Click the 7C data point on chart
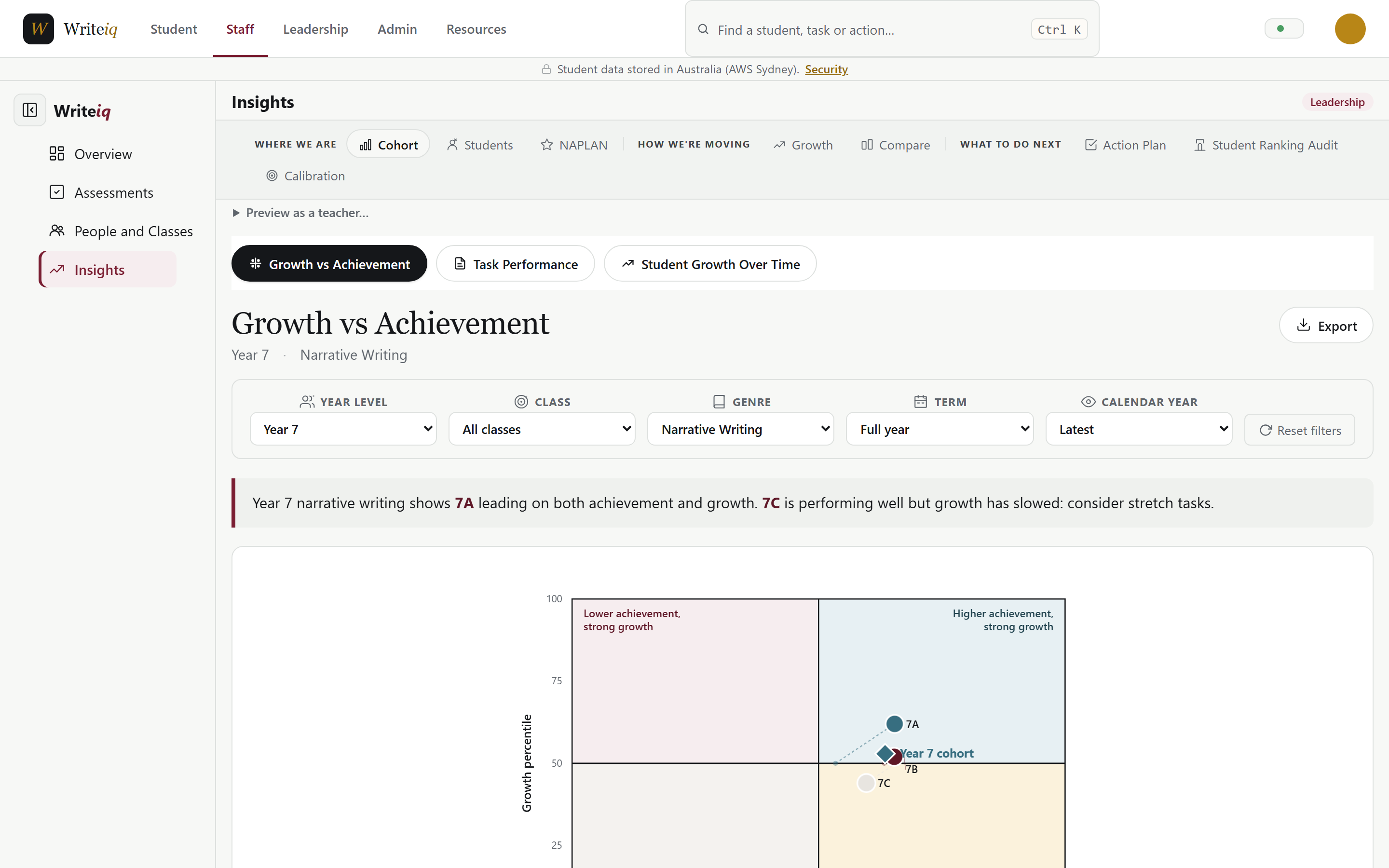1389x868 pixels. 866,783
